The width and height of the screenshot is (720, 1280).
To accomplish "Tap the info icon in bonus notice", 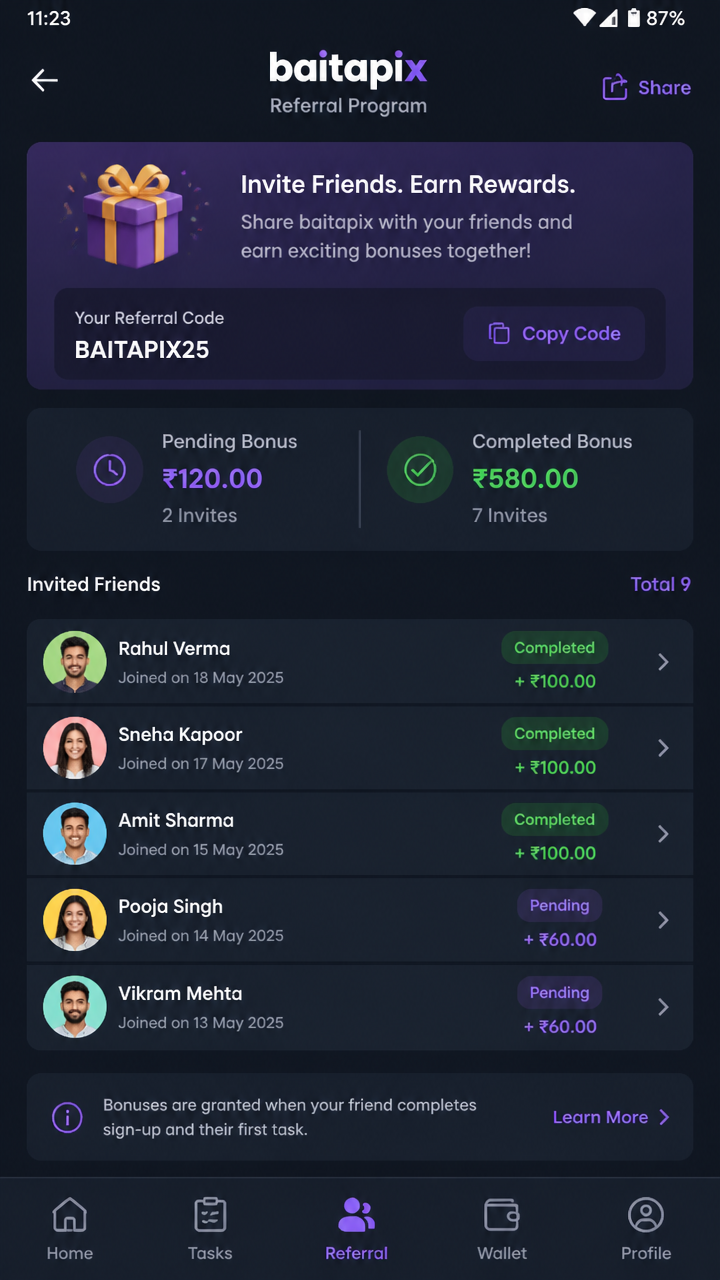I will tap(67, 1117).
